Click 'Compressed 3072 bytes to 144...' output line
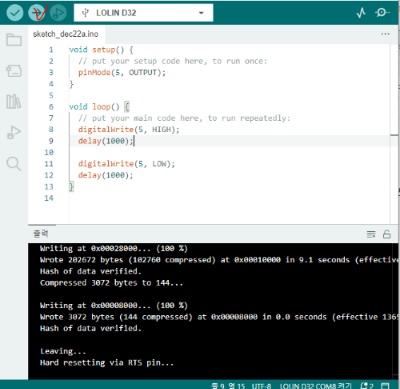400x389 pixels. coord(111,283)
